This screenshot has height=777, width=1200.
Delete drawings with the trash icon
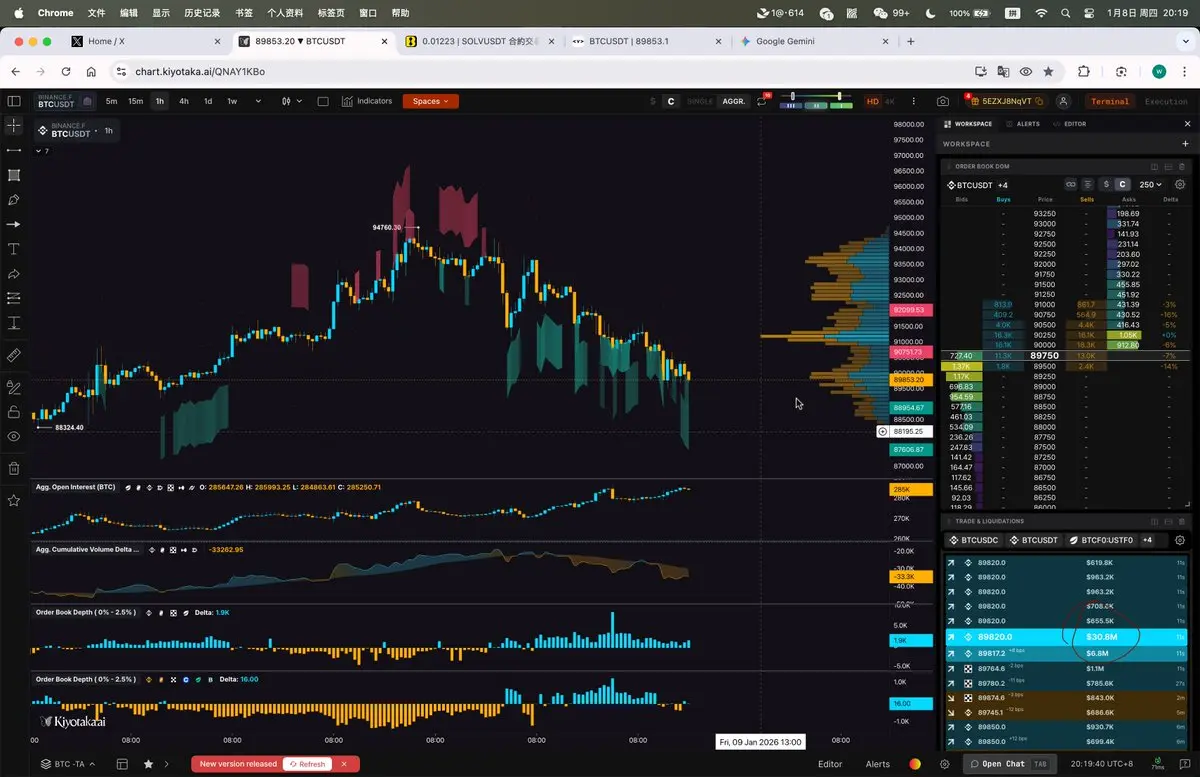pyautogui.click(x=14, y=468)
